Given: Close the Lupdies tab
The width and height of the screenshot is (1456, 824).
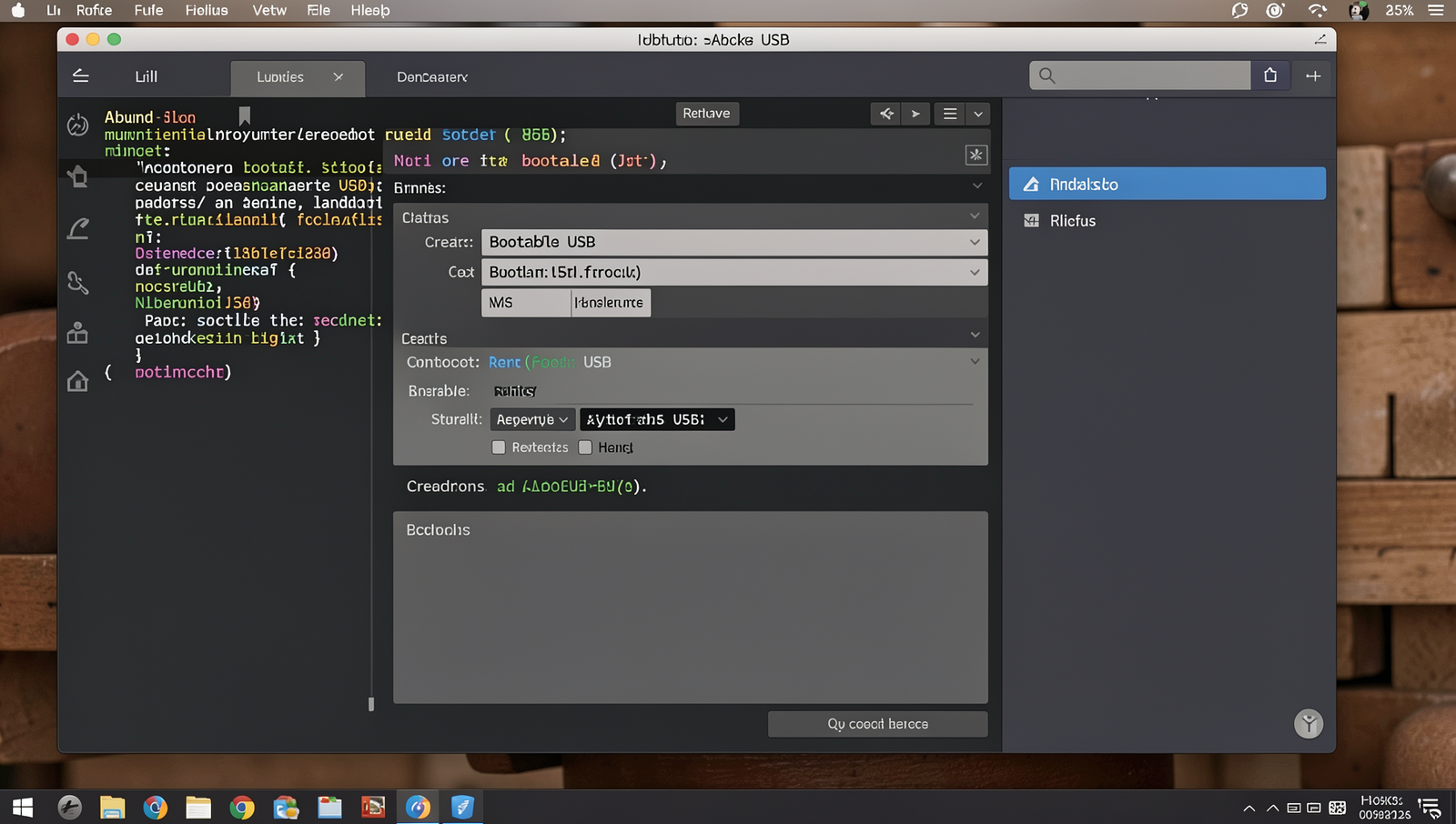Looking at the screenshot, I should pyautogui.click(x=339, y=77).
